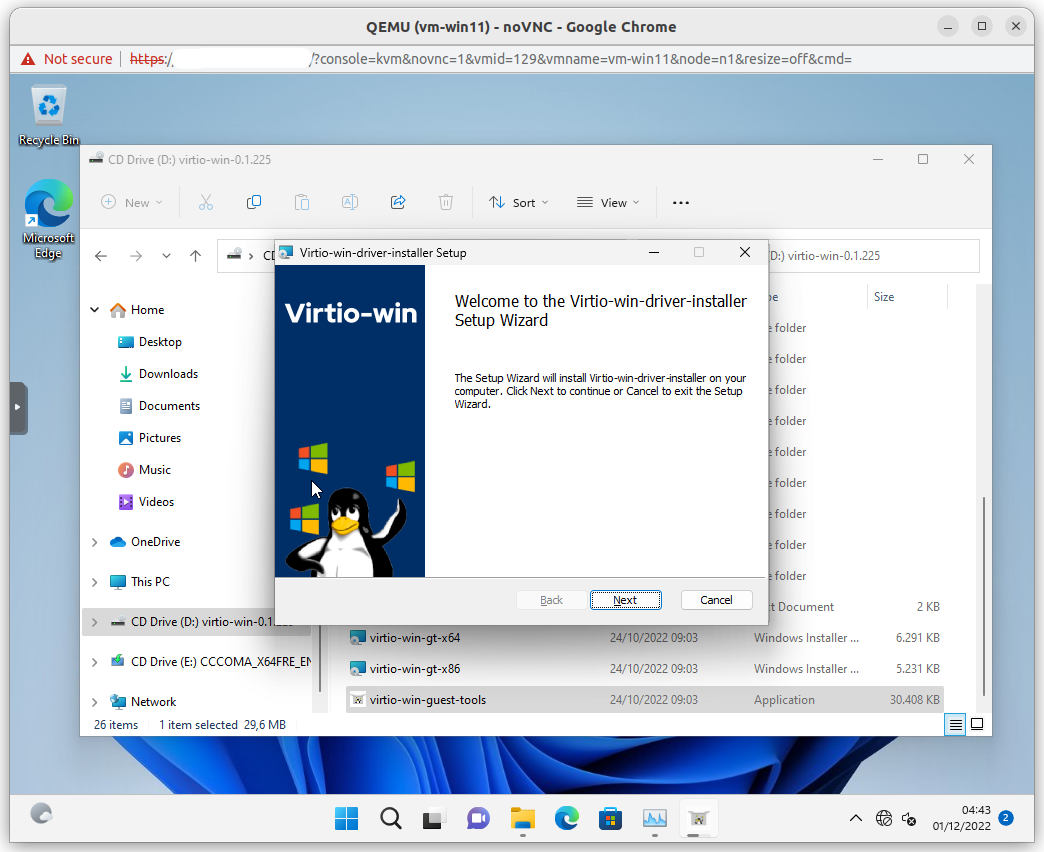This screenshot has height=852, width=1044.
Task: Open the Recycle Bin desktop icon
Action: point(49,116)
